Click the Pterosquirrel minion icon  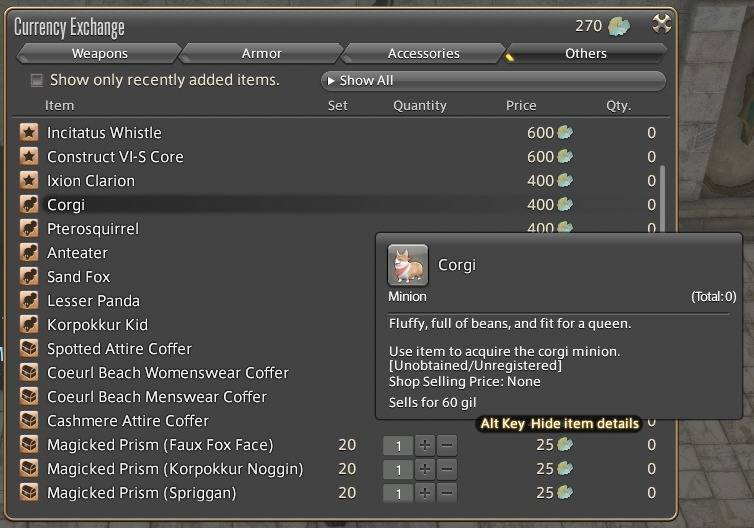[29, 229]
